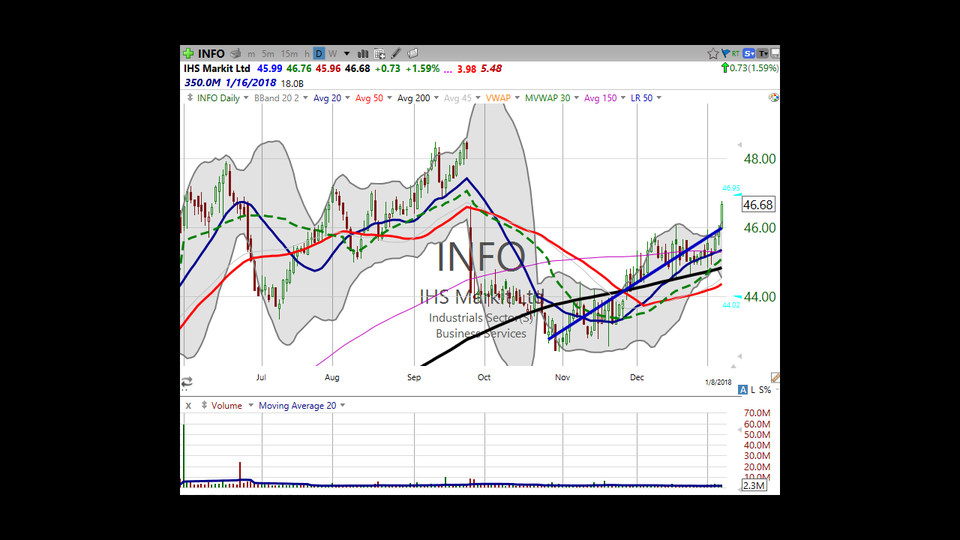Click the 18.0B market cap value

pyautogui.click(x=292, y=83)
